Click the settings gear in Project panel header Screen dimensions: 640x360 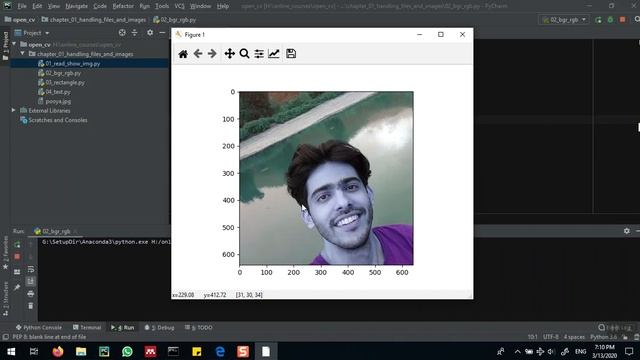click(150, 33)
